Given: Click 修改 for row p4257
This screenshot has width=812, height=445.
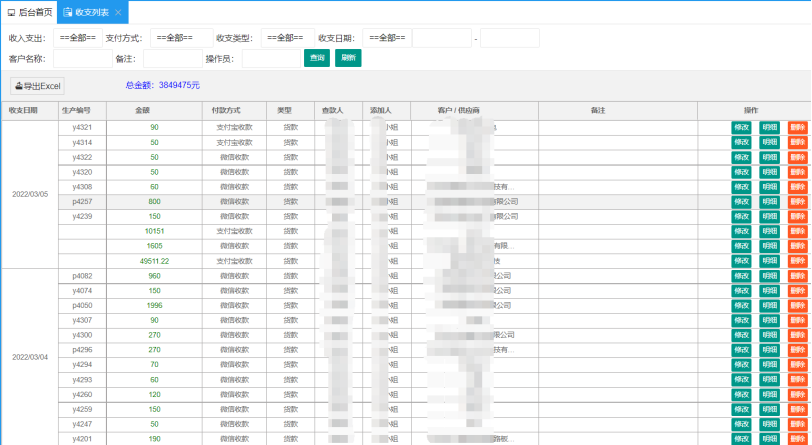Looking at the screenshot, I should tap(741, 202).
